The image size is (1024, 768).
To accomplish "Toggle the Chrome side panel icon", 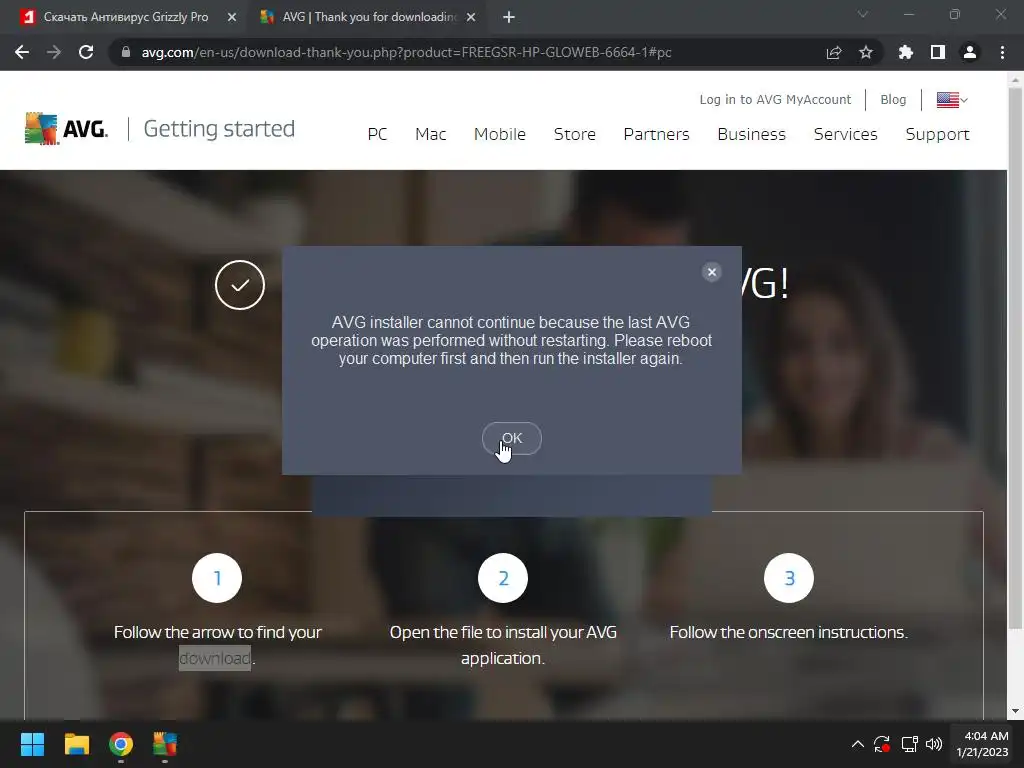I will pyautogui.click(x=937, y=52).
